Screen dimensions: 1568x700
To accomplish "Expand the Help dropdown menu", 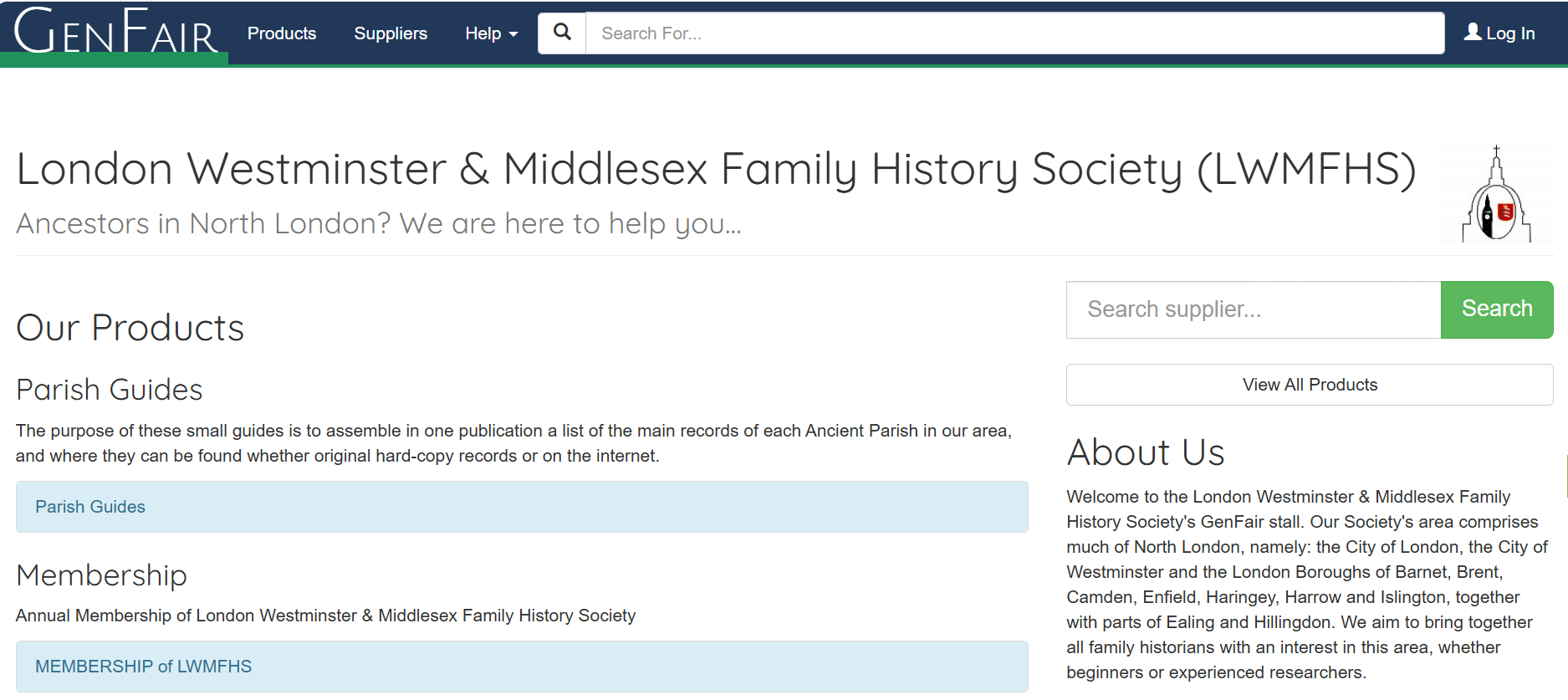I will coord(492,33).
